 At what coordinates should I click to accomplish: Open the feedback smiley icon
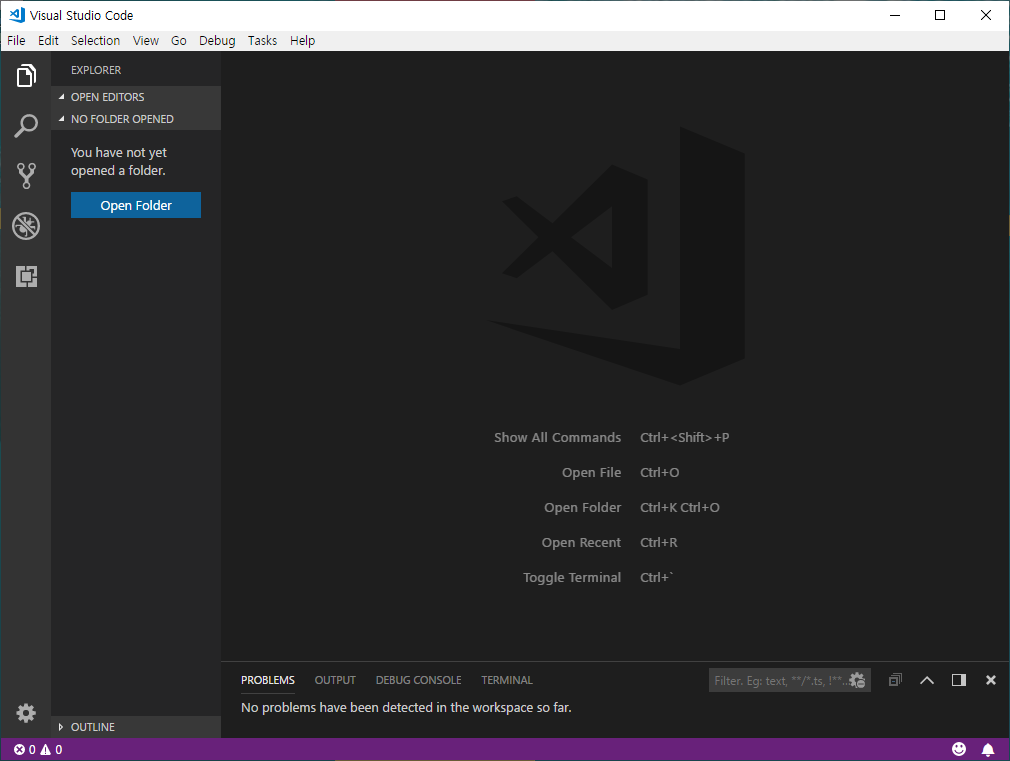coord(959,749)
